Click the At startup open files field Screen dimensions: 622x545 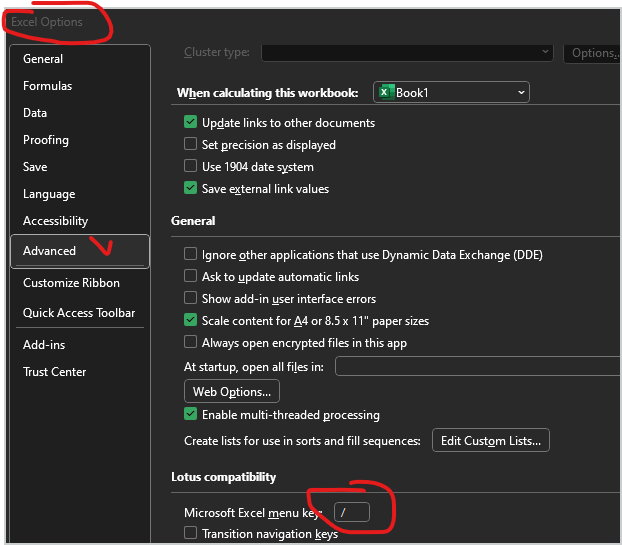tap(478, 366)
